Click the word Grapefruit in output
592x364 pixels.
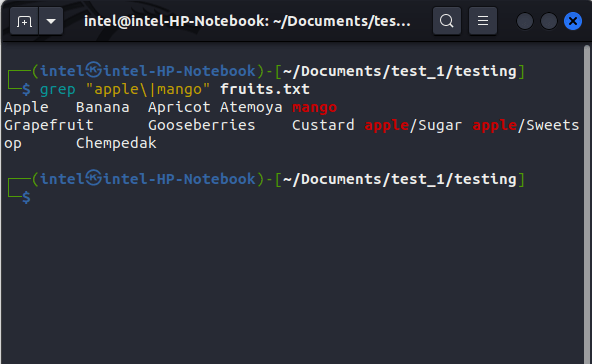click(x=49, y=125)
